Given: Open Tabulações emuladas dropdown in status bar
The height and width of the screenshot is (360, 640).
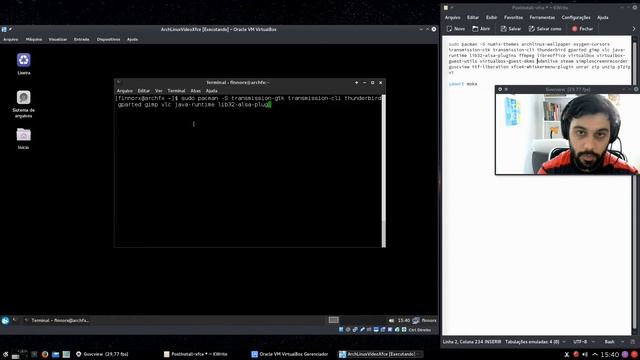Looking at the screenshot, I should point(535,342).
